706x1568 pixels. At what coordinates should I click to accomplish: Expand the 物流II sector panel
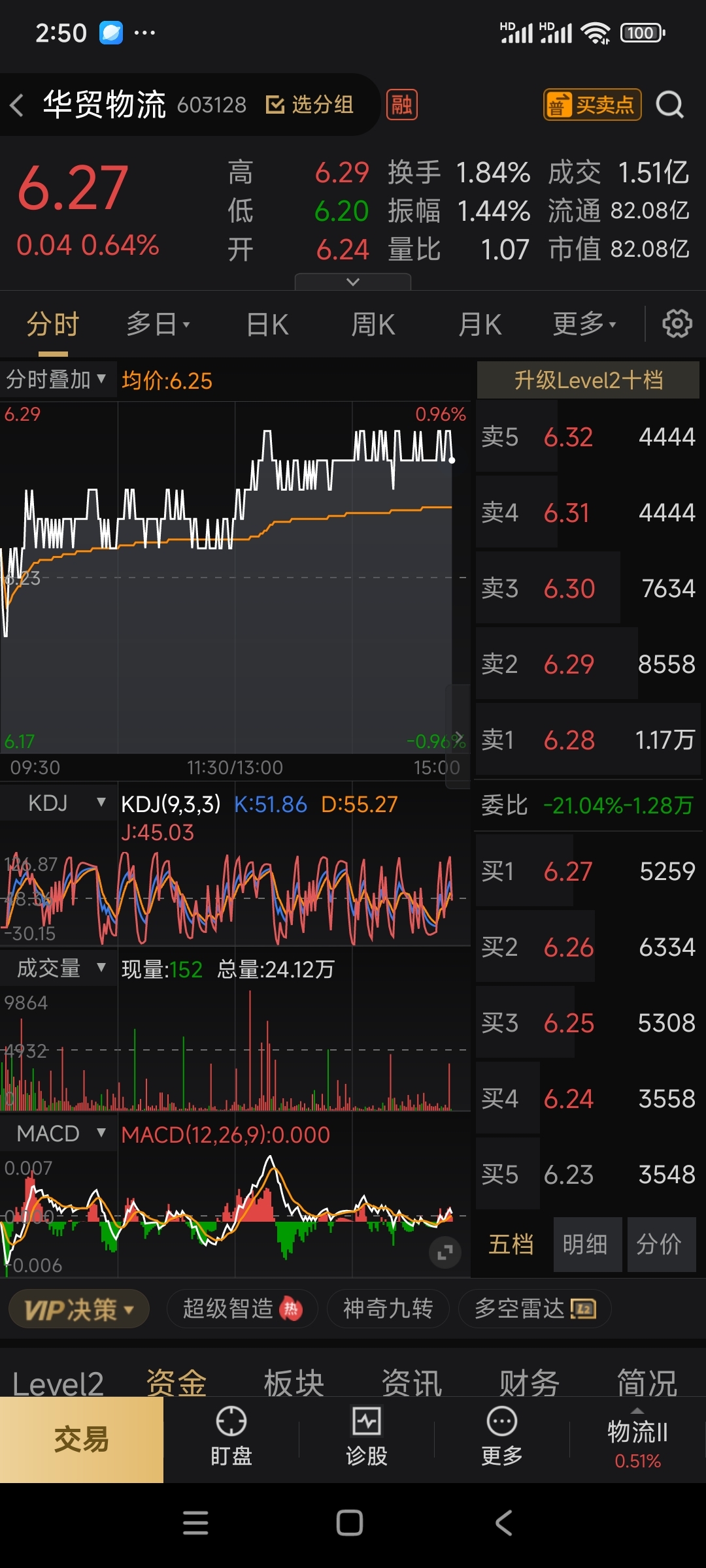click(x=637, y=1439)
